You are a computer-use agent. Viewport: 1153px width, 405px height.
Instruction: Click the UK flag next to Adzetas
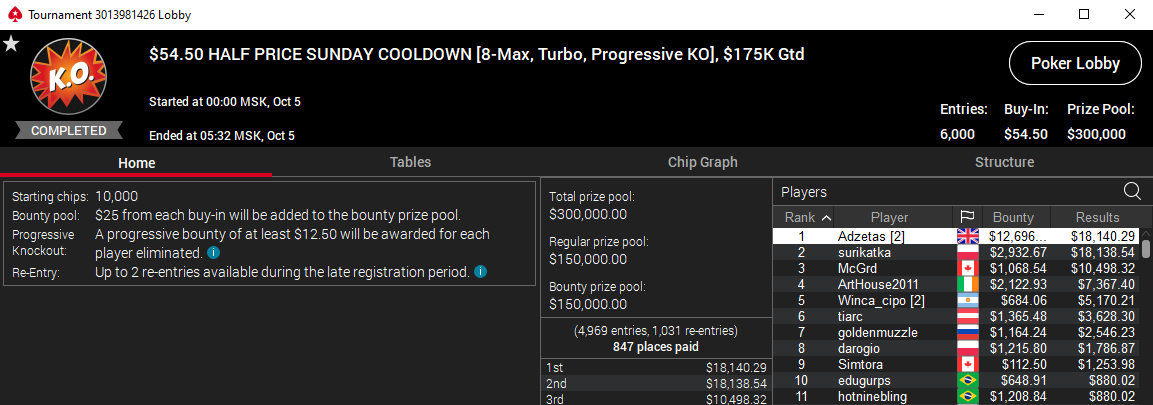coord(967,236)
